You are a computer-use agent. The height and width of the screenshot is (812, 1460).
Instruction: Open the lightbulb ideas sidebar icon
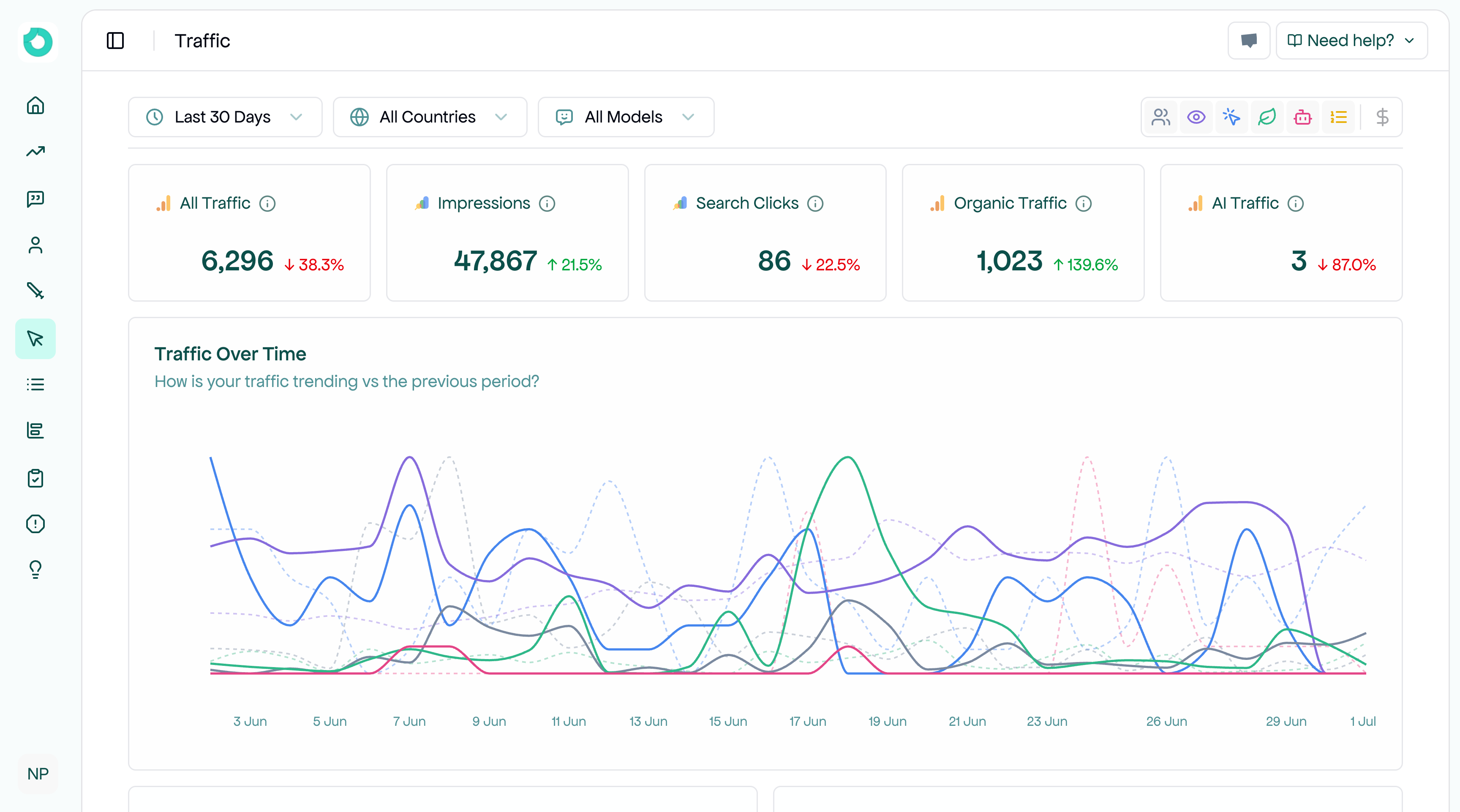(35, 569)
